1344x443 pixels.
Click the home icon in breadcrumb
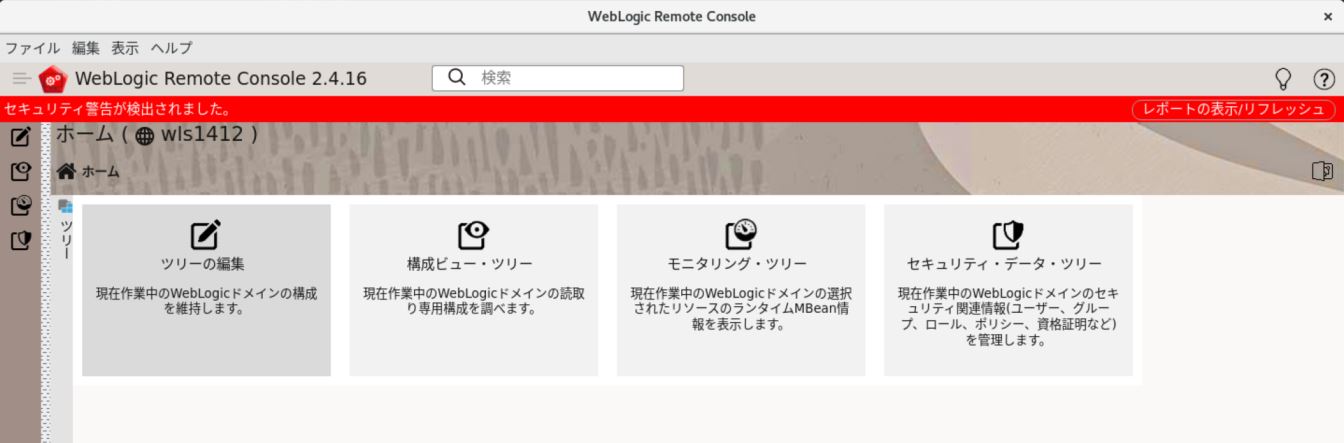point(66,171)
